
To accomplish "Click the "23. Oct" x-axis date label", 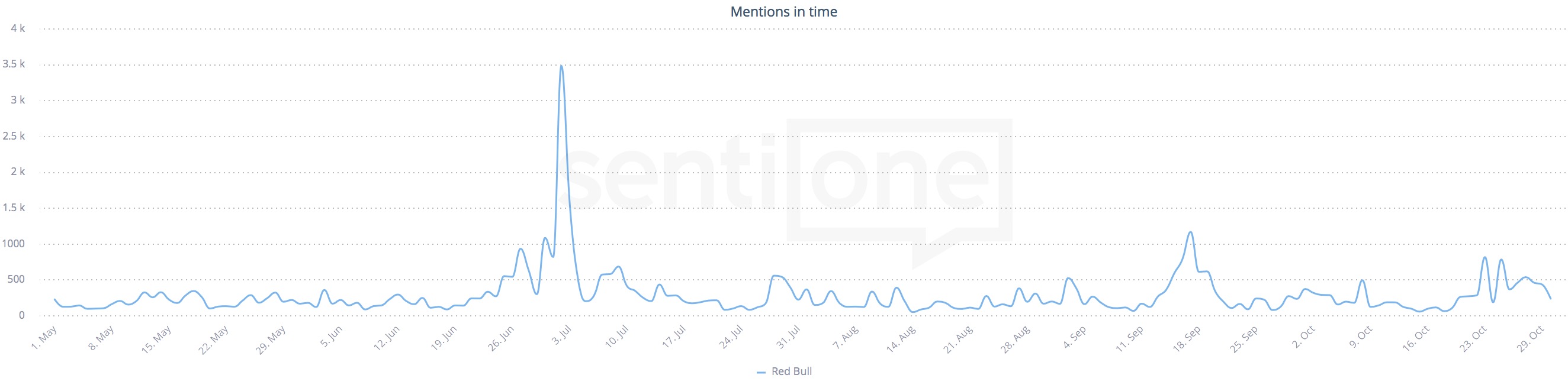I will tap(1474, 339).
